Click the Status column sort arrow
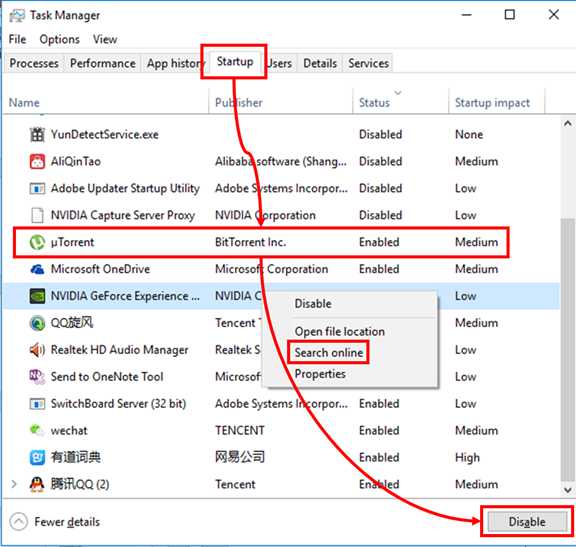This screenshot has height=547, width=576. click(398, 93)
